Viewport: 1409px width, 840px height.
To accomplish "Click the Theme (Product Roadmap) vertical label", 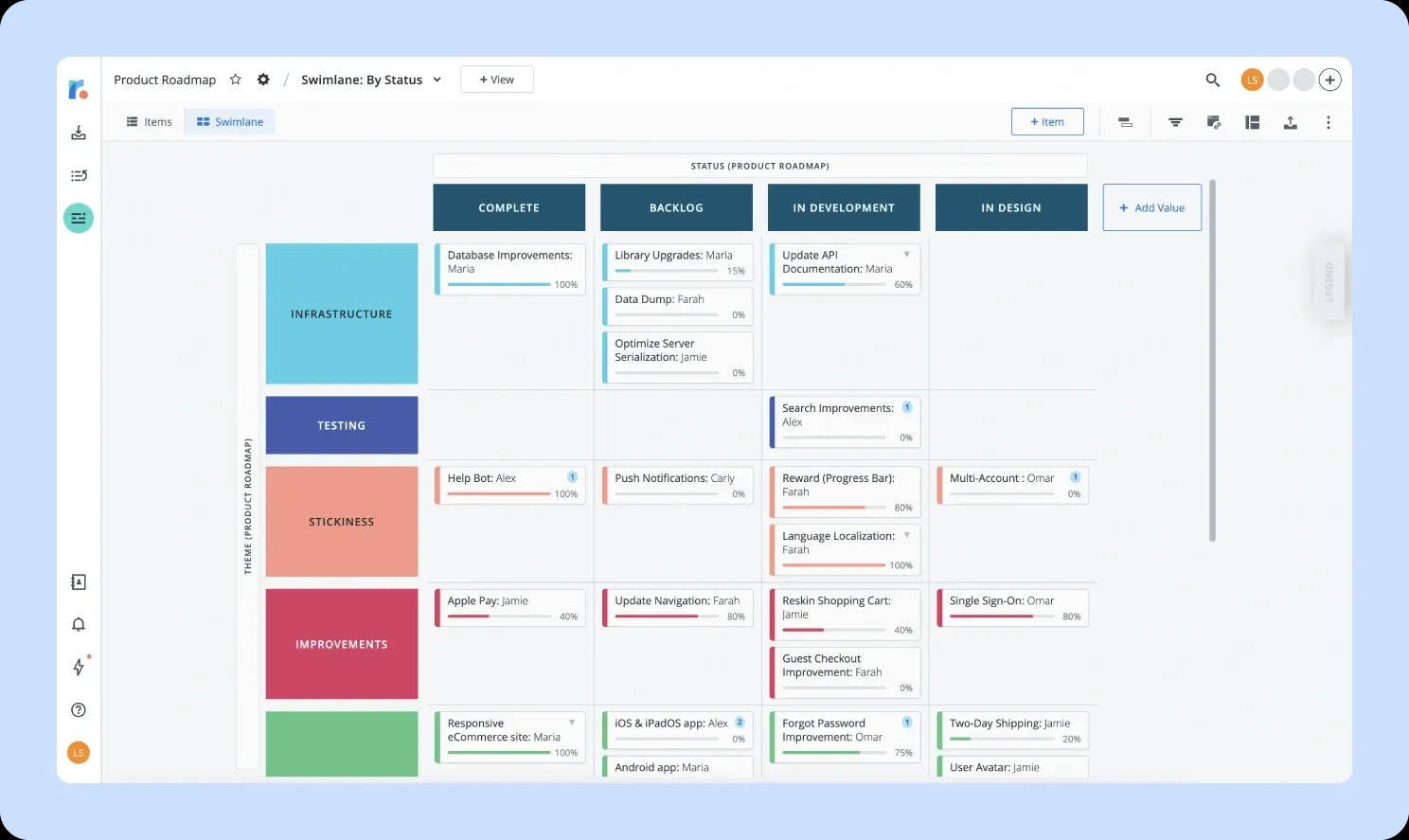I will [247, 506].
